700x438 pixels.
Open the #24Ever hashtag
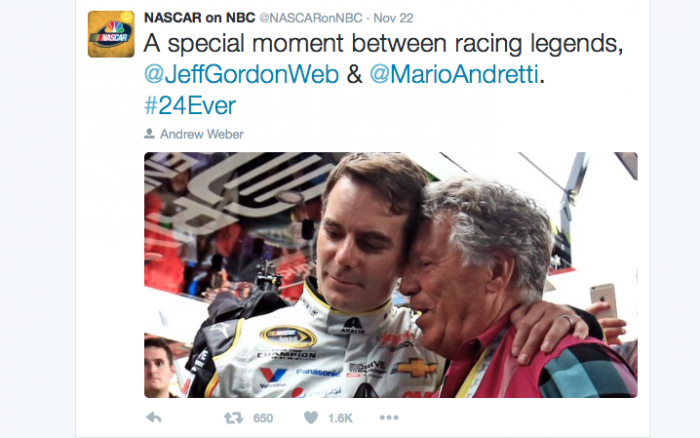click(190, 106)
